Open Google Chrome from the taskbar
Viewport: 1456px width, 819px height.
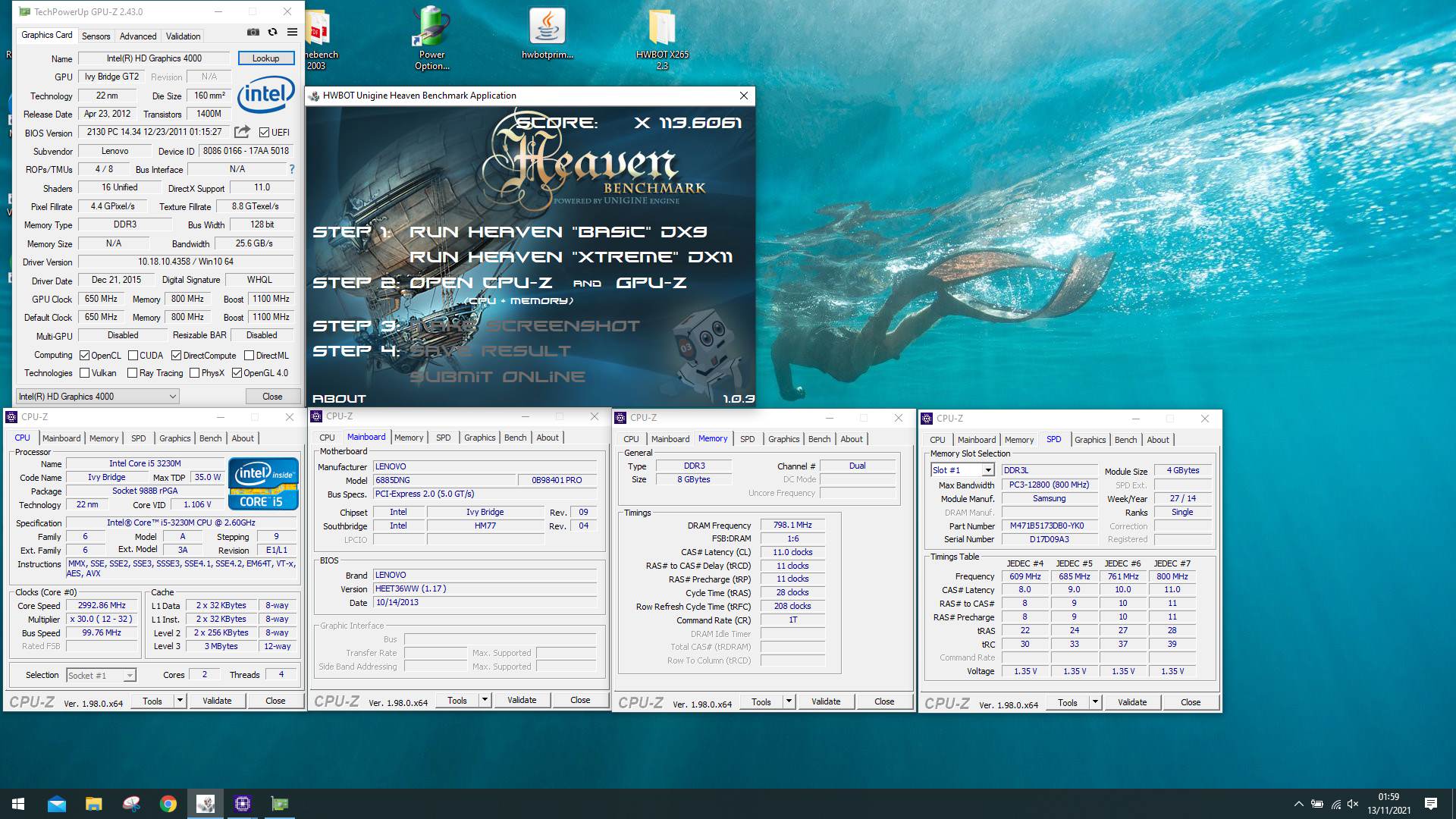(x=168, y=804)
